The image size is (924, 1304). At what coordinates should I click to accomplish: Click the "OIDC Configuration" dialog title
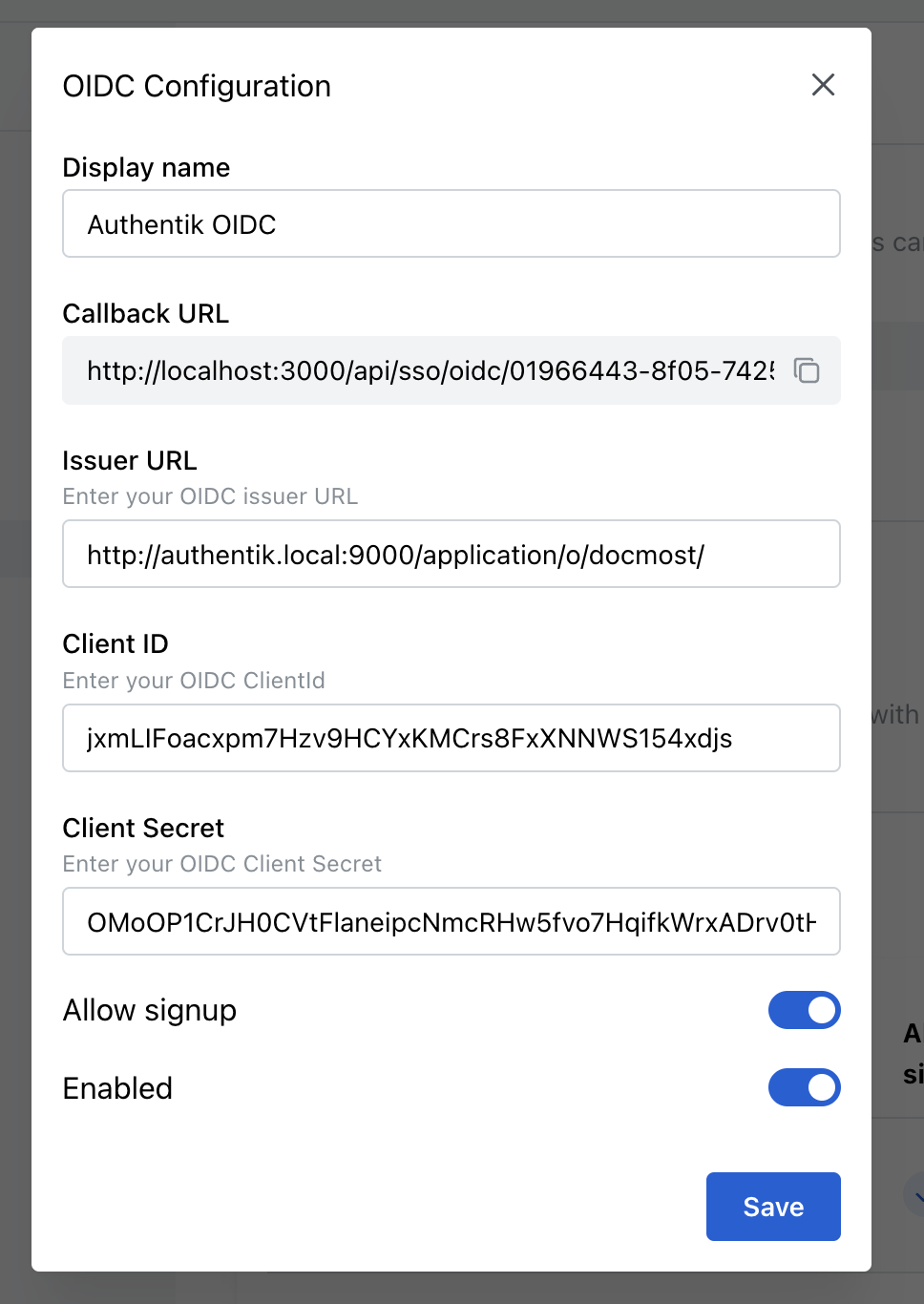click(197, 86)
